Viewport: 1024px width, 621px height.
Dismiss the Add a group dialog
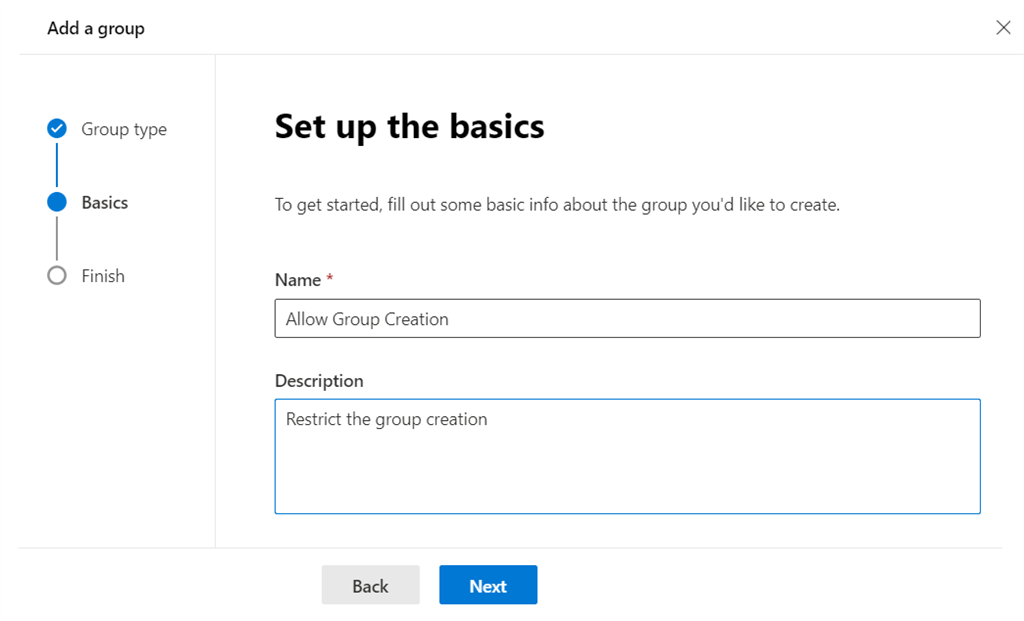click(1004, 27)
